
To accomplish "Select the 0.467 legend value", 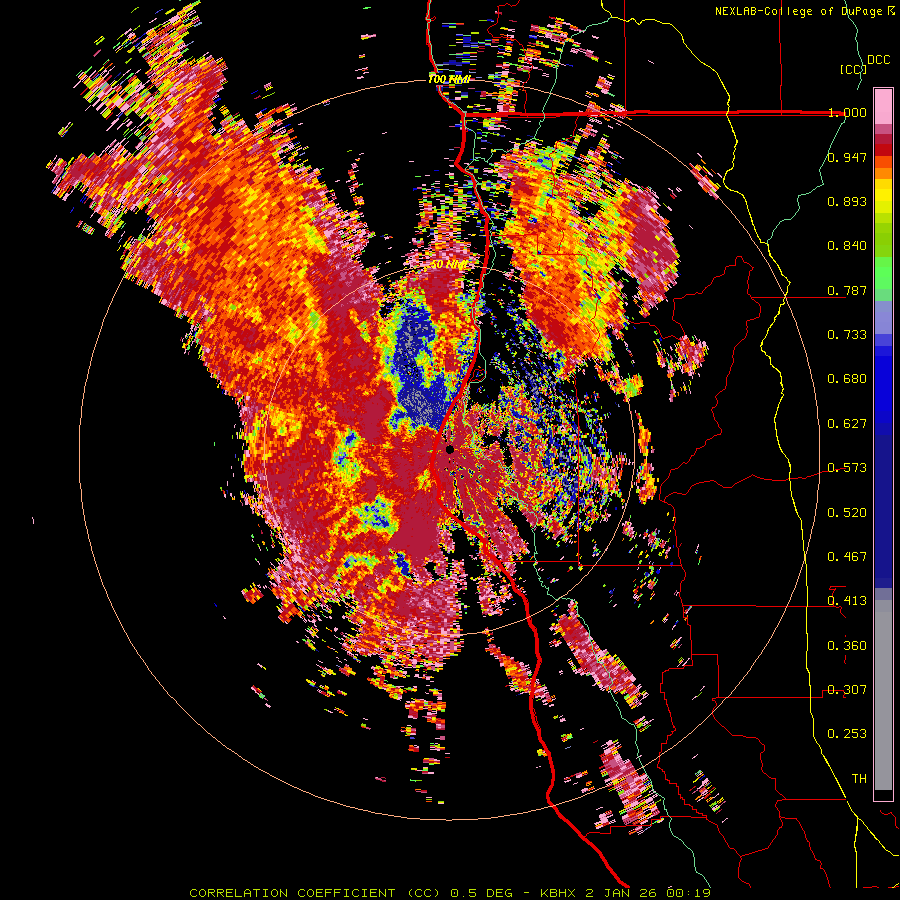I will 847,557.
